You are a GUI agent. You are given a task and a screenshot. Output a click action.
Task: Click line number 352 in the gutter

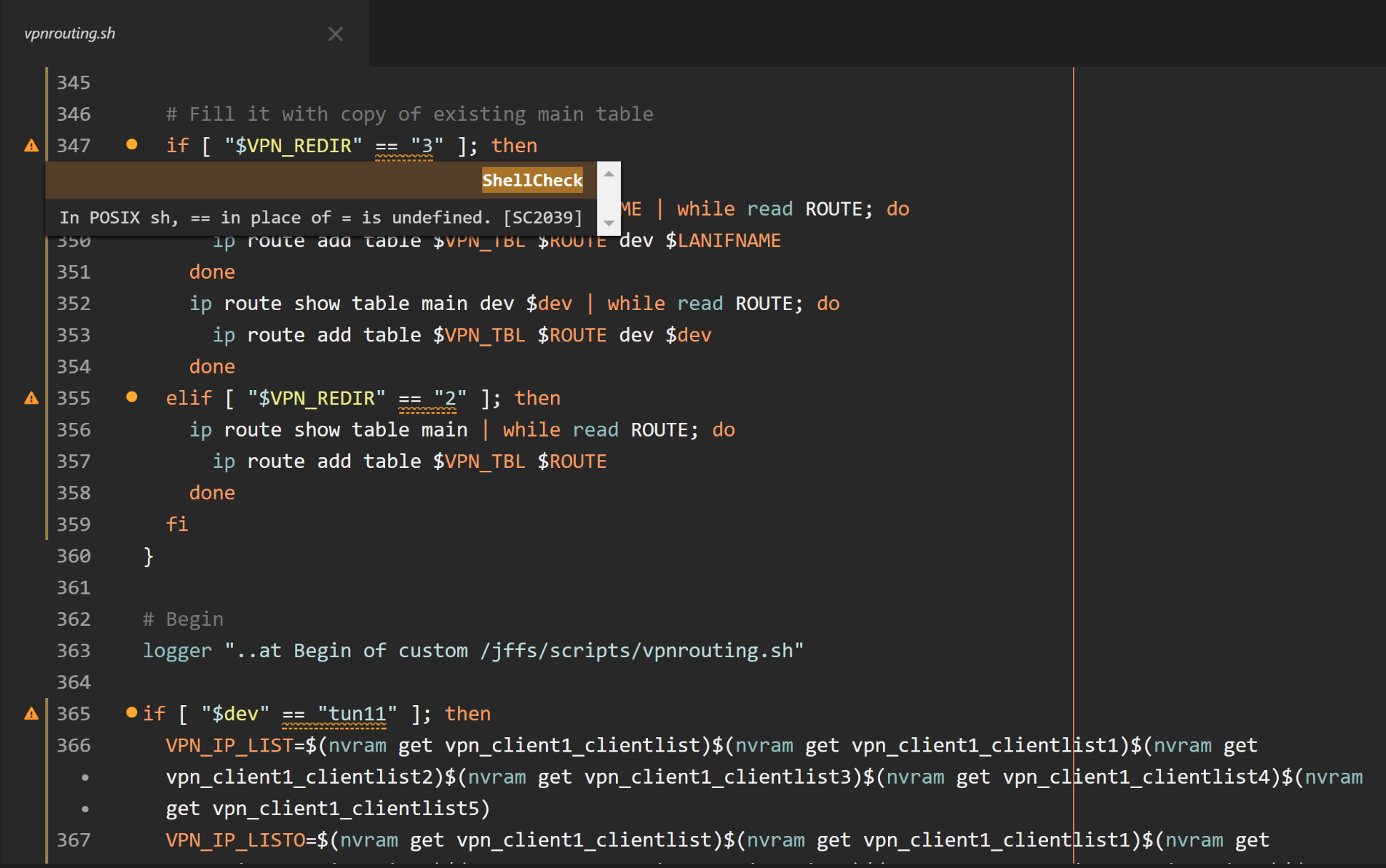[74, 304]
